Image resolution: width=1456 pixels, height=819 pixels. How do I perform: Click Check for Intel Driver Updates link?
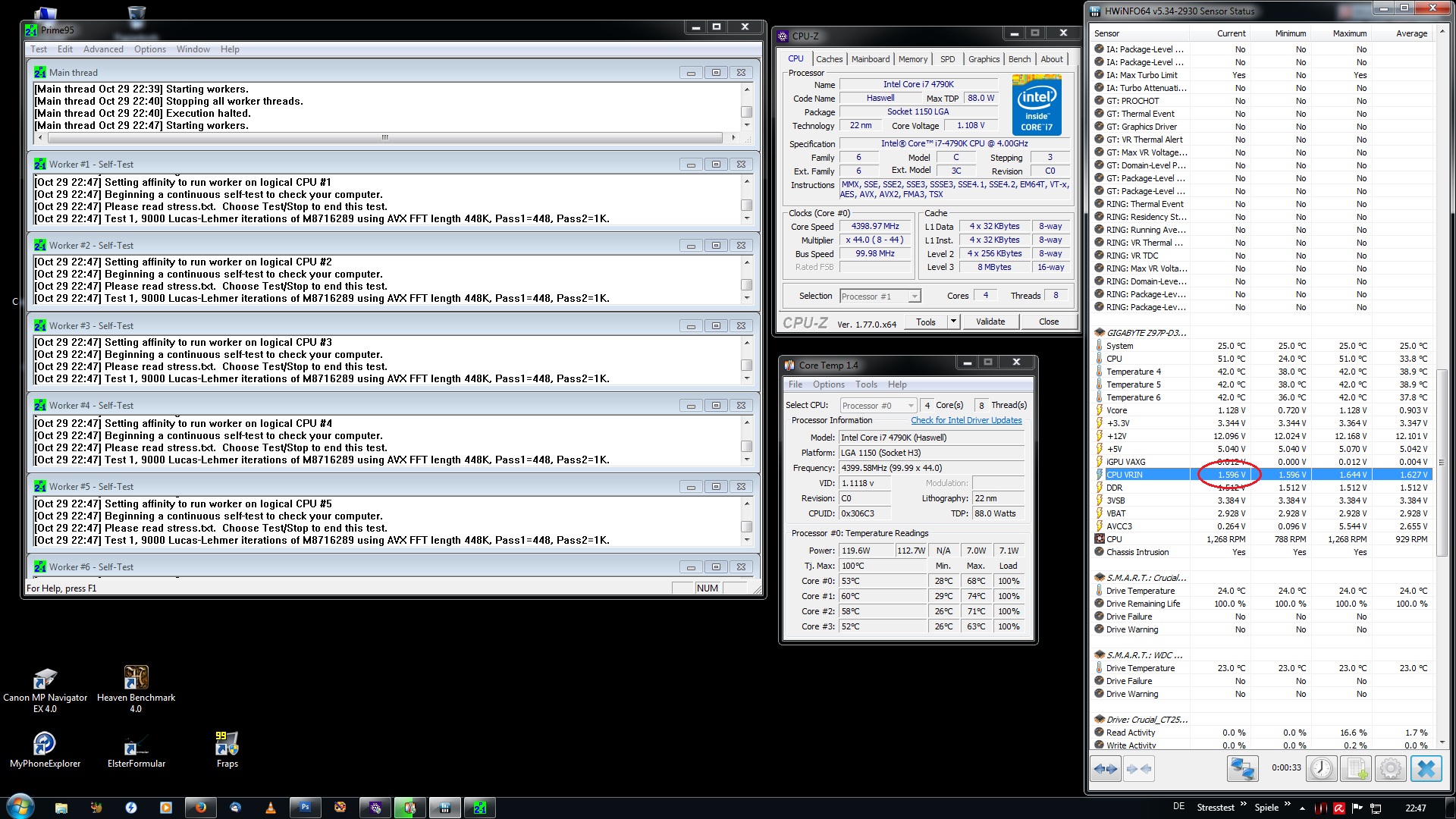[x=966, y=420]
